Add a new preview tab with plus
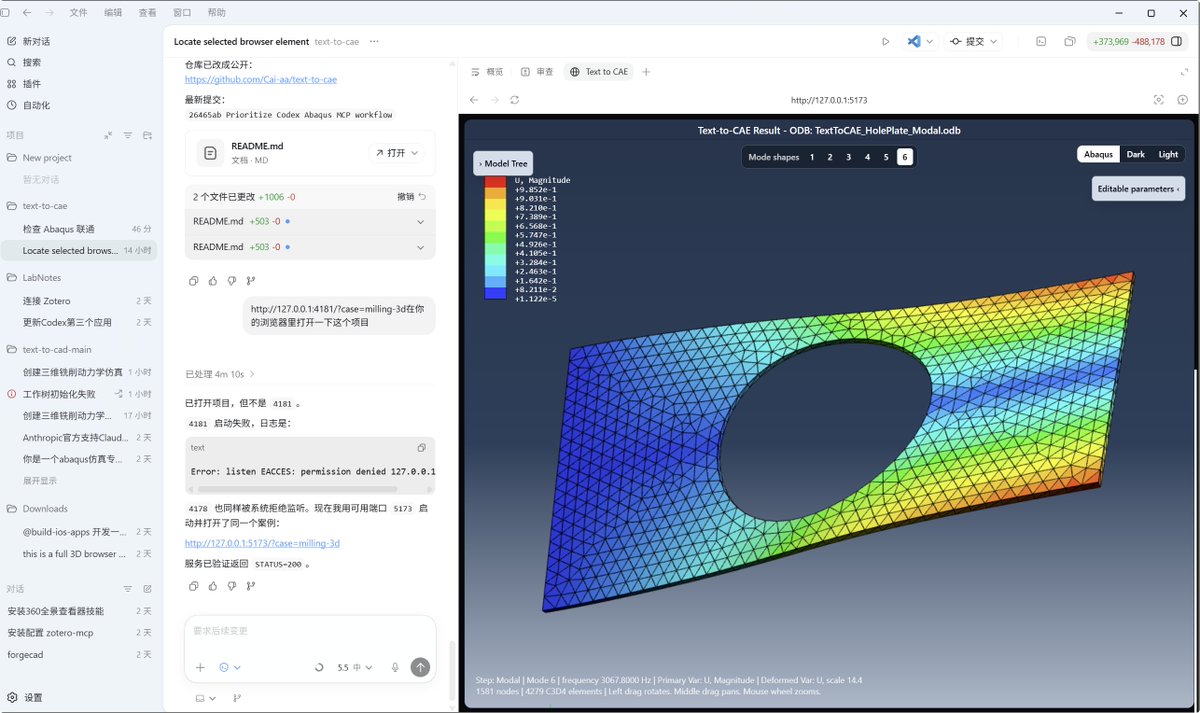Image resolution: width=1200 pixels, height=713 pixels. [646, 72]
